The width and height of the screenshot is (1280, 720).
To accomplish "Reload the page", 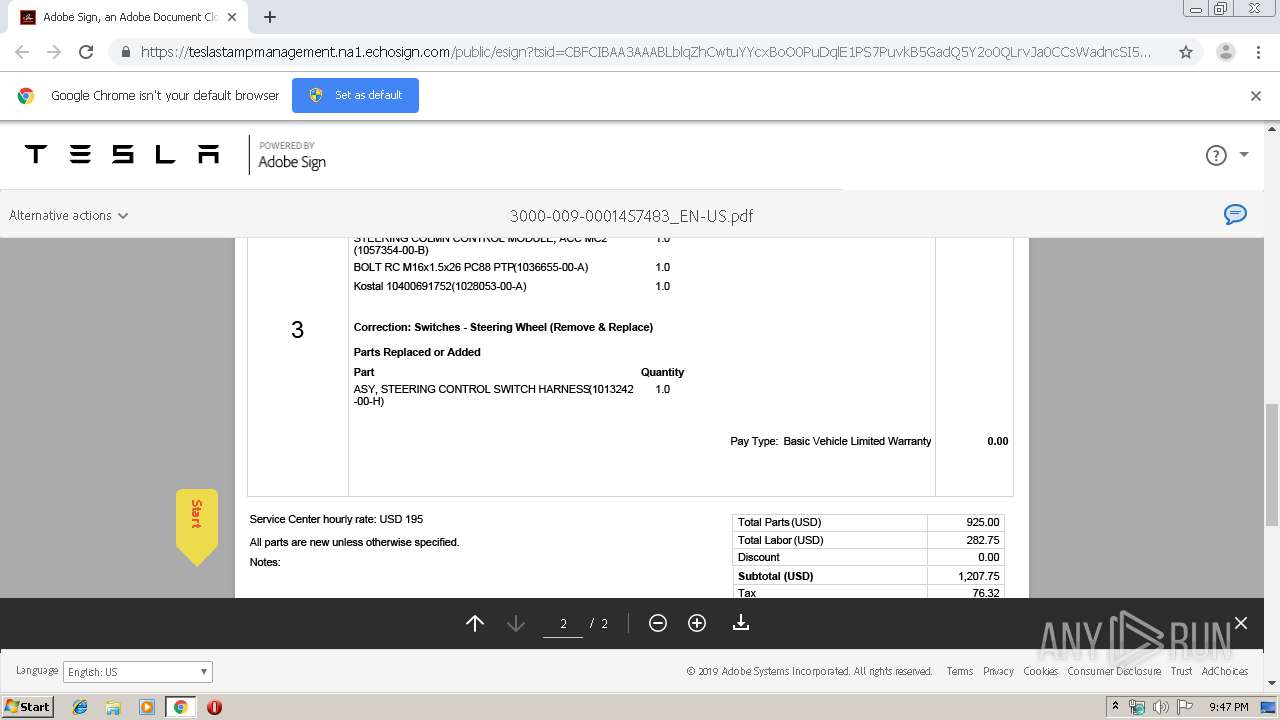I will click(86, 52).
